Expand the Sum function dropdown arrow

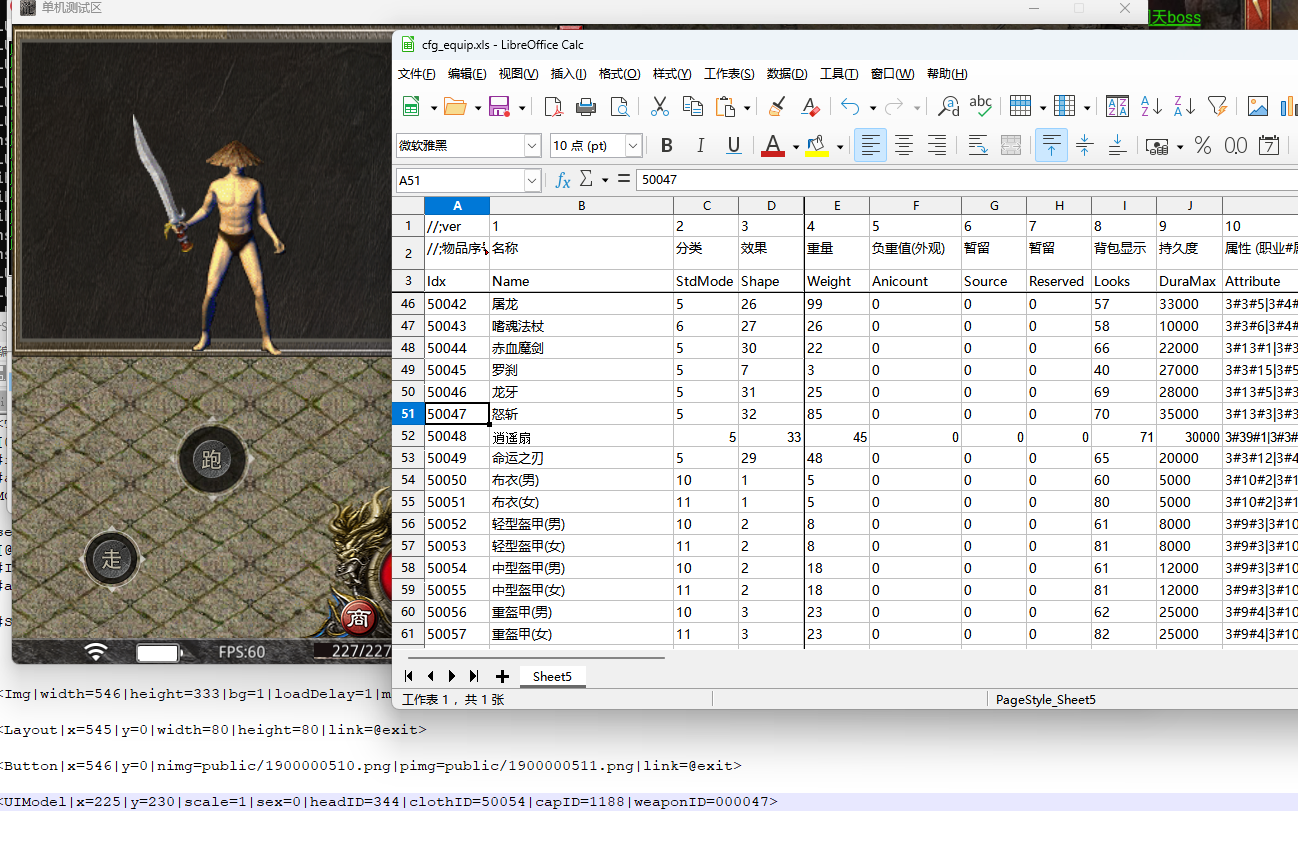coord(605,180)
